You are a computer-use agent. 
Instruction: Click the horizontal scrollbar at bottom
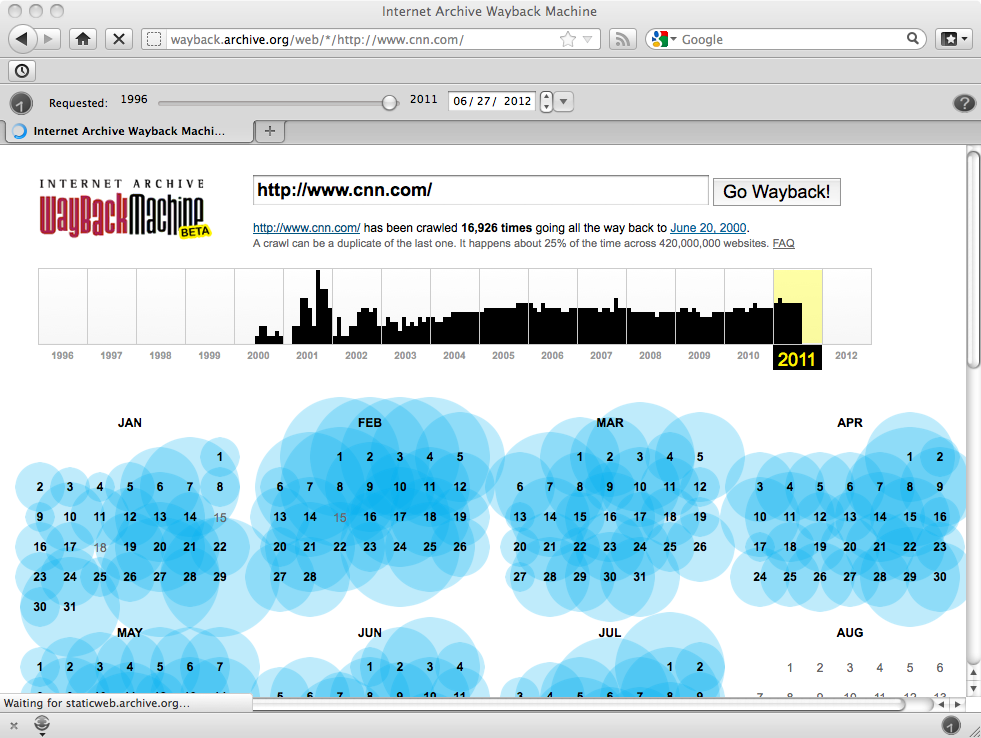tap(580, 705)
